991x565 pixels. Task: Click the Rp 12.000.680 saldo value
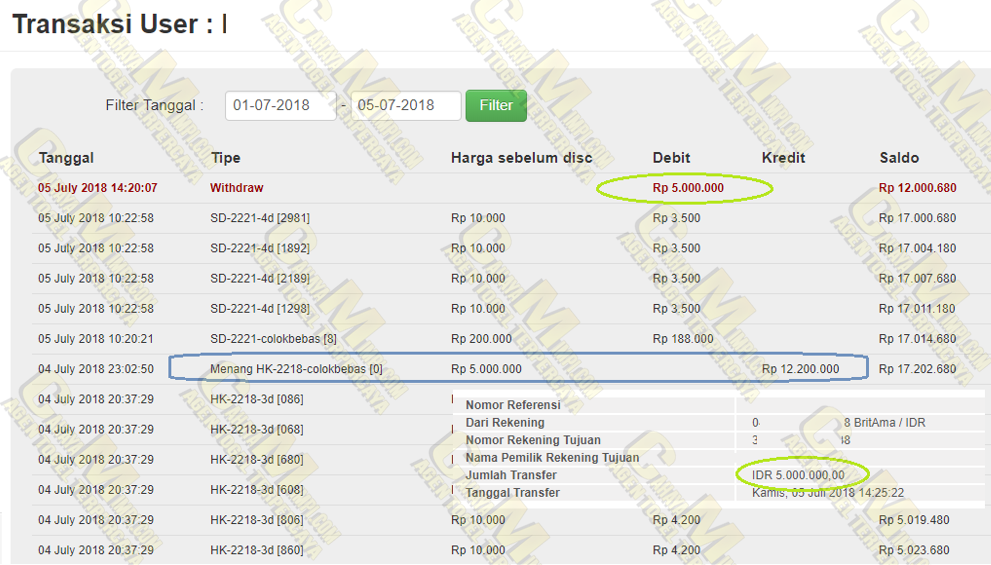point(917,188)
